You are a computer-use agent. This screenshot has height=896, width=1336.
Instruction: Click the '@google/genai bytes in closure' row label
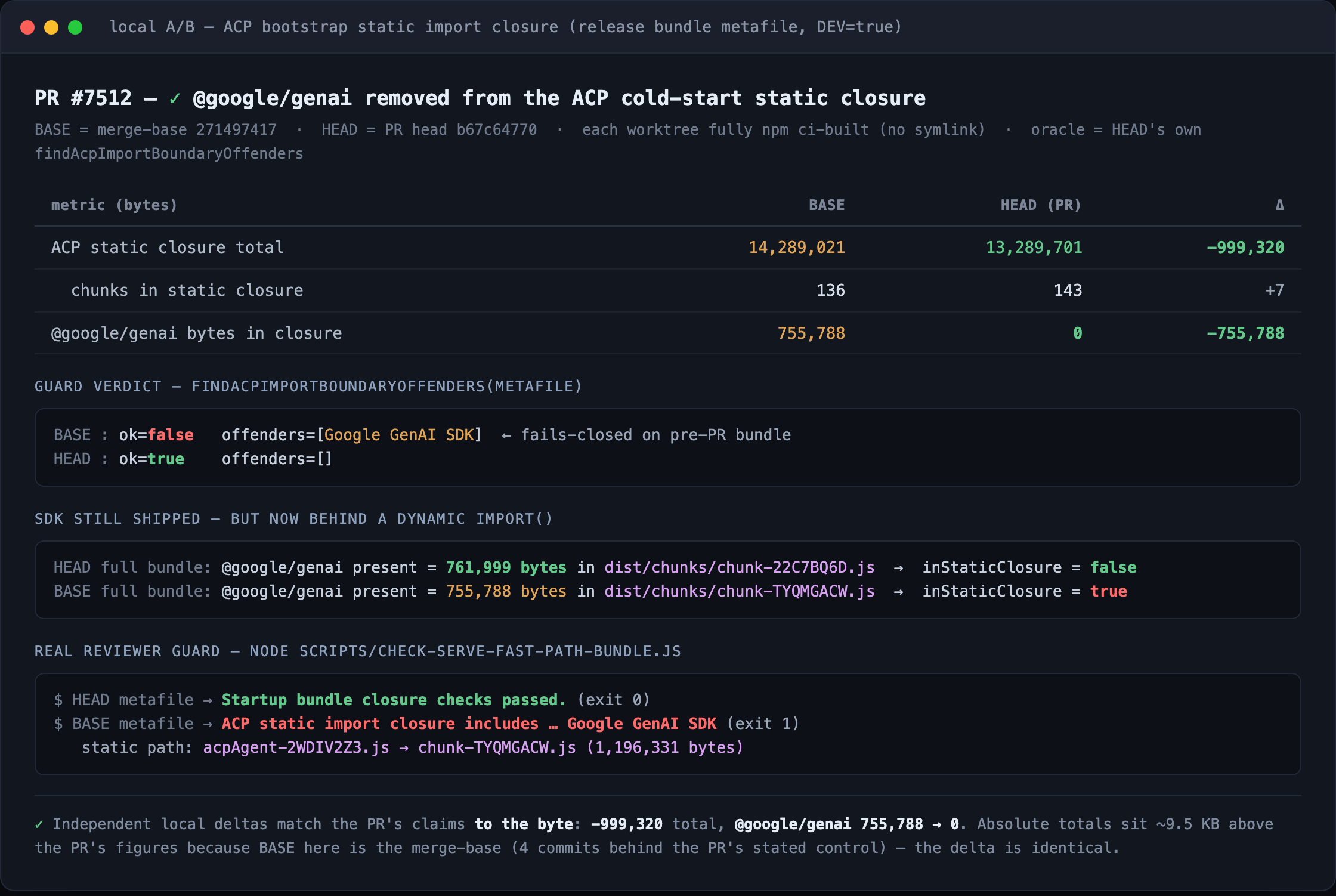point(197,333)
